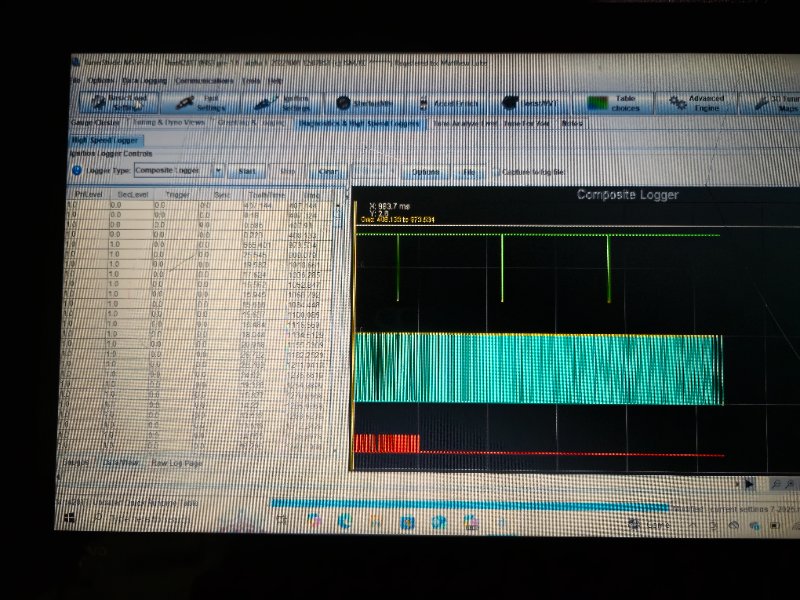The width and height of the screenshot is (800, 600).
Task: Click the Windows Start icon on taskbar
Action: [70, 519]
